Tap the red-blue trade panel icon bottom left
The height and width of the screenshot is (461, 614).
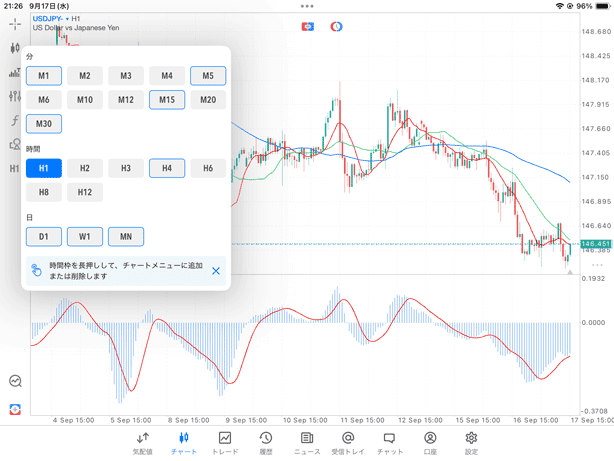(x=15, y=410)
